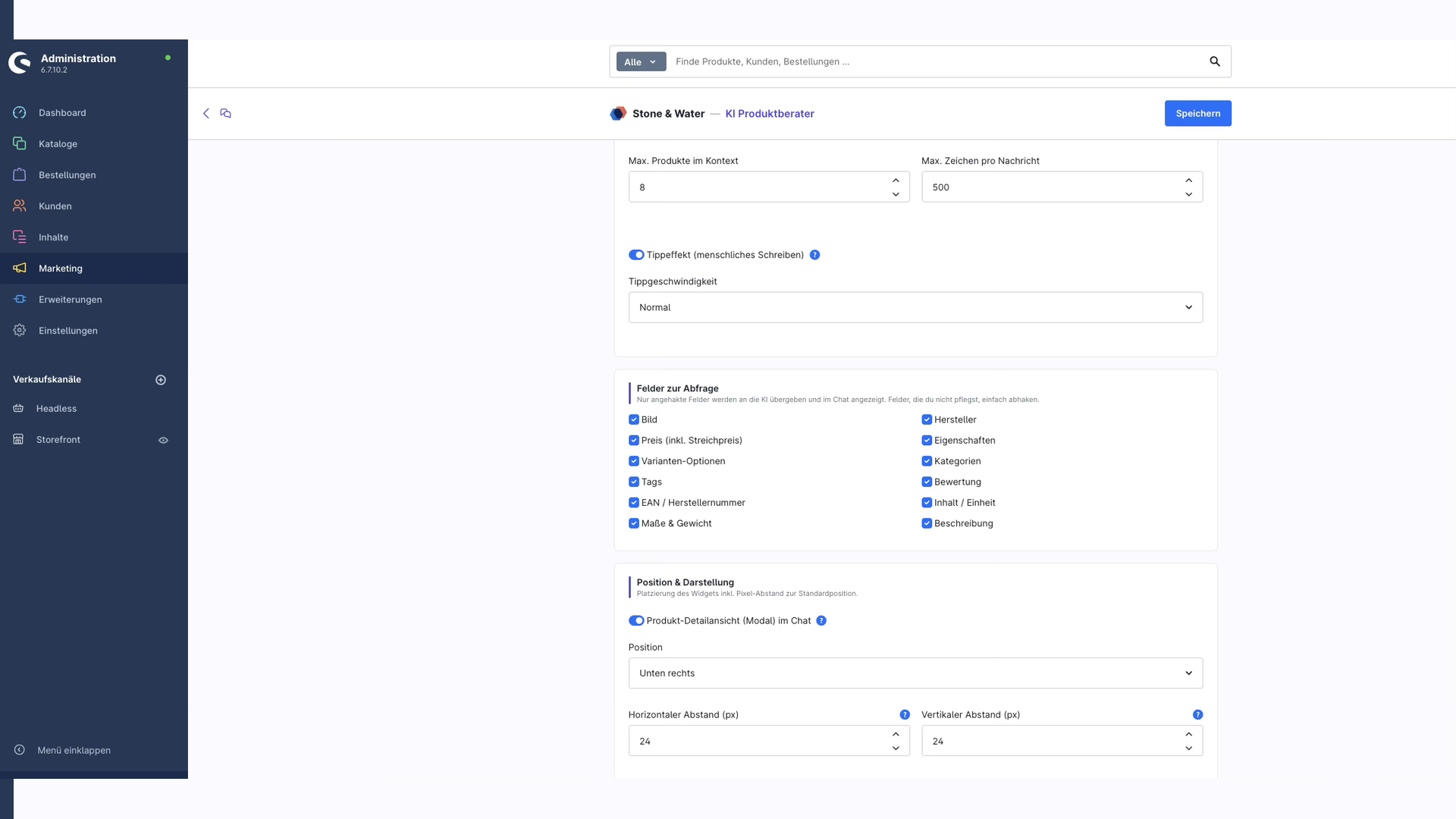
Task: Add a sales channel with plus icon
Action: tap(161, 380)
